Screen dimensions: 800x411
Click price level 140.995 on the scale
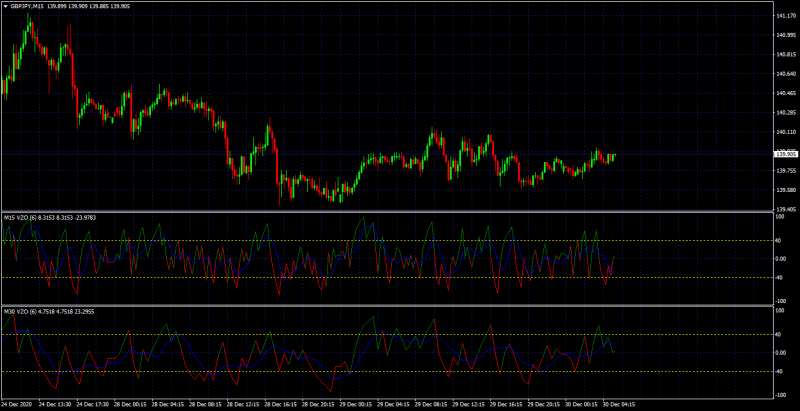(x=786, y=35)
